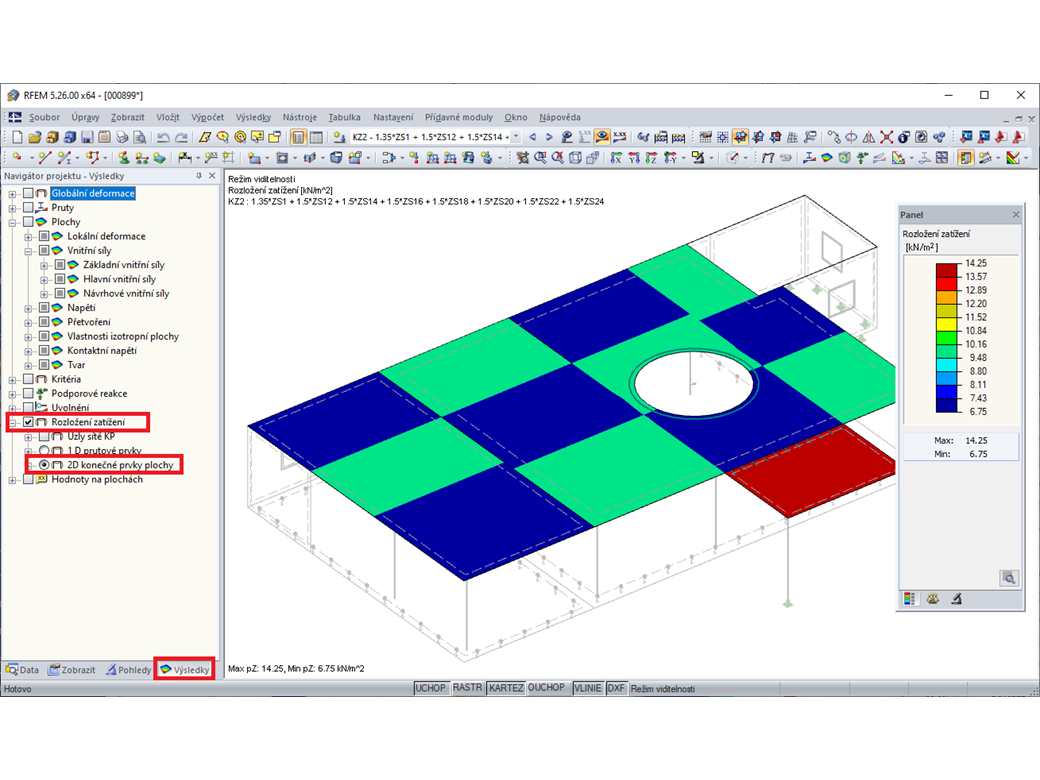Toggle the Rozložení zatížení checkbox
Screen dimensions: 1040x780
(29, 422)
